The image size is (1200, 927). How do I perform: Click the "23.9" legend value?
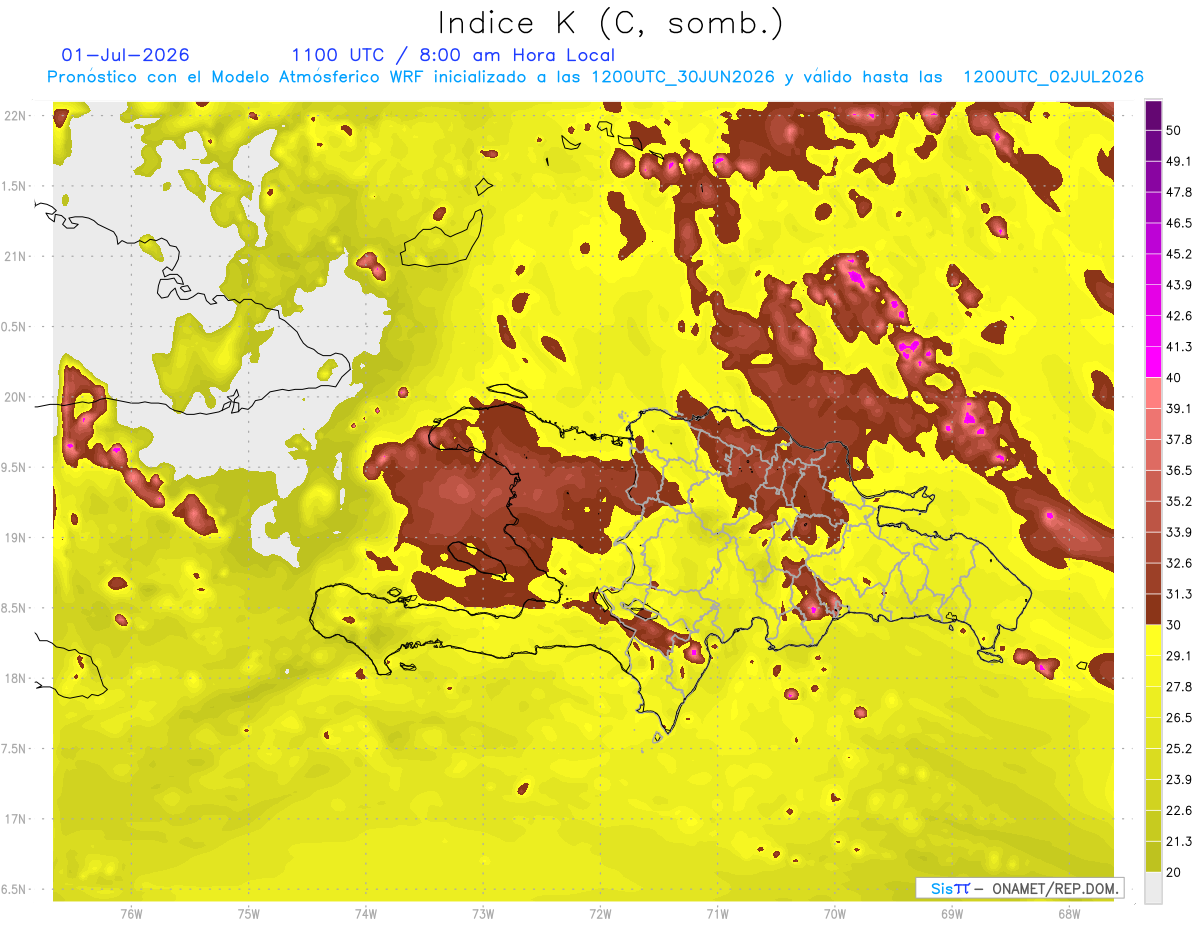pyautogui.click(x=1179, y=780)
